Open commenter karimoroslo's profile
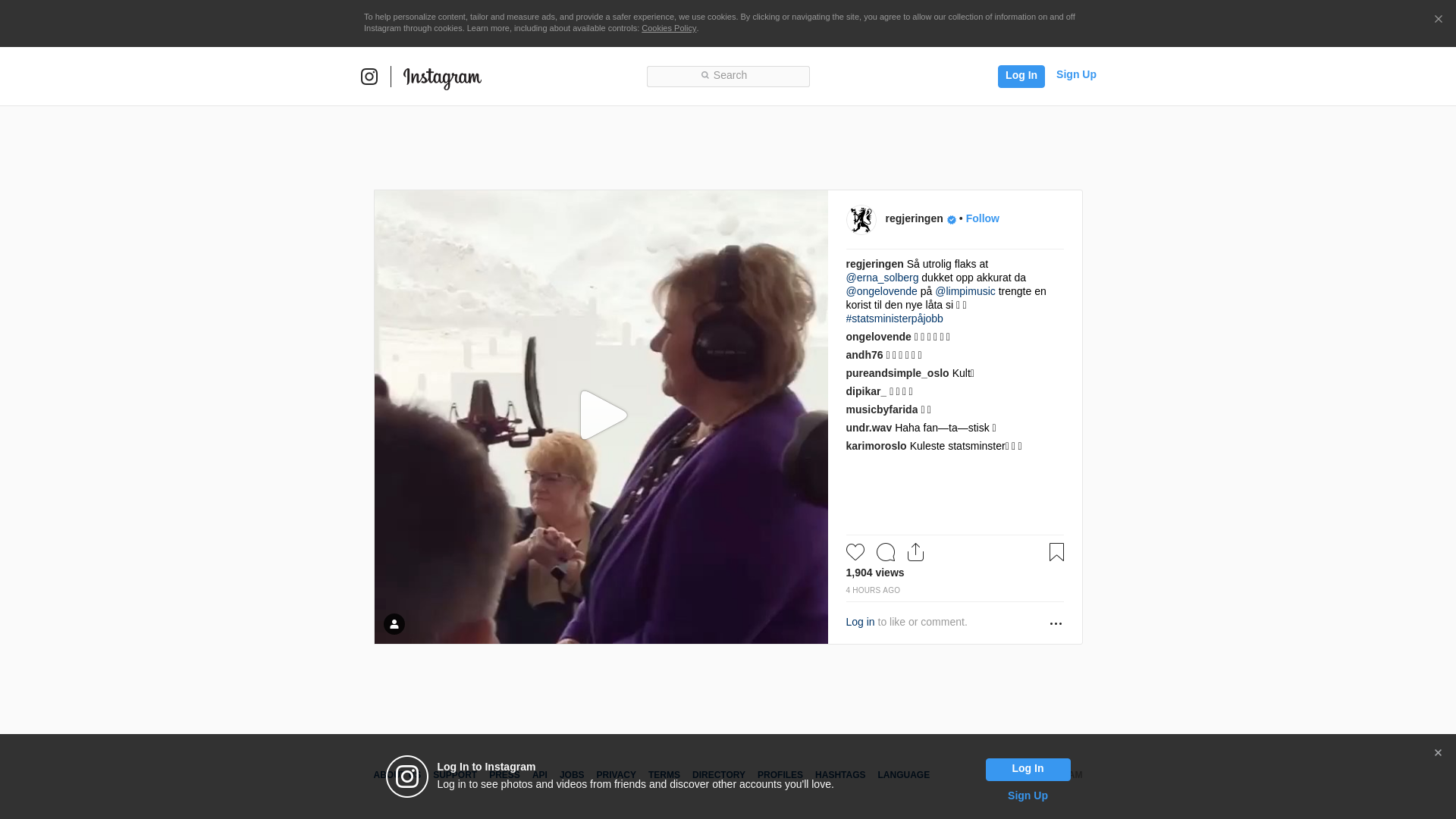Viewport: 1456px width, 819px height. click(x=876, y=446)
